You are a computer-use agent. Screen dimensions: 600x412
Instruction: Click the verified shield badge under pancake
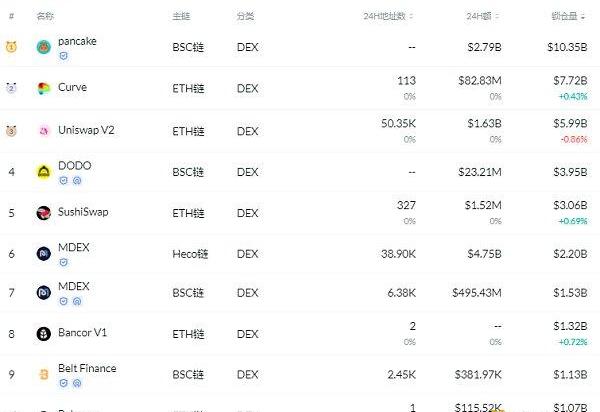click(64, 56)
